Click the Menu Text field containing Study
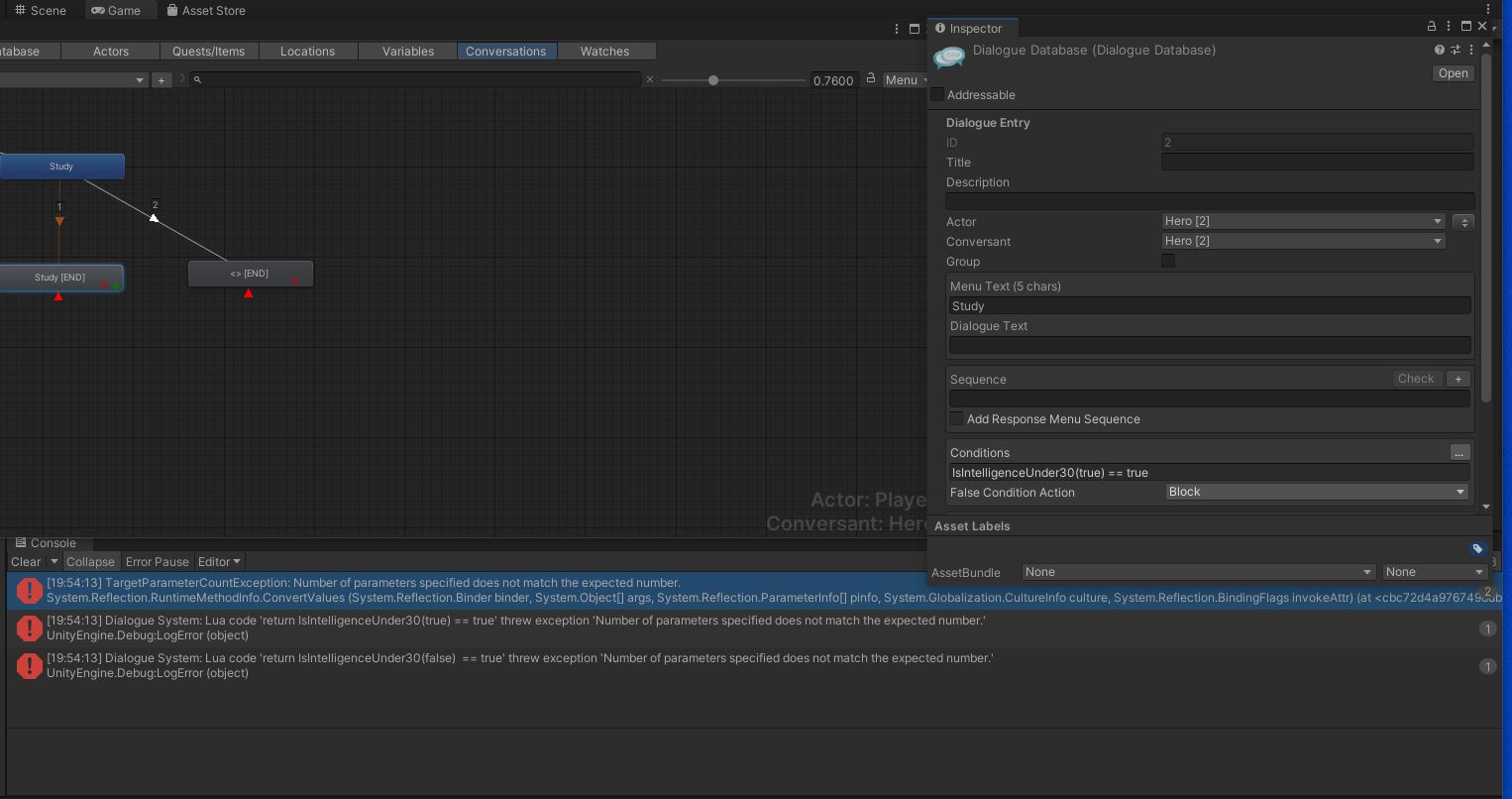Viewport: 1512px width, 799px height. point(1210,305)
